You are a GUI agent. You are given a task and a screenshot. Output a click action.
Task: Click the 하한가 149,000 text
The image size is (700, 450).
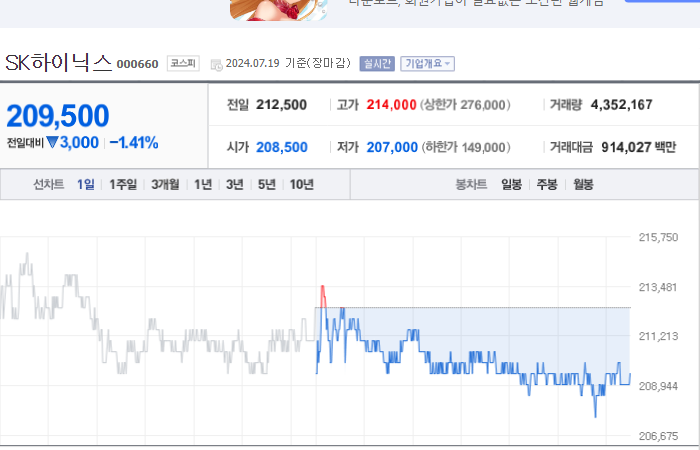[466, 147]
